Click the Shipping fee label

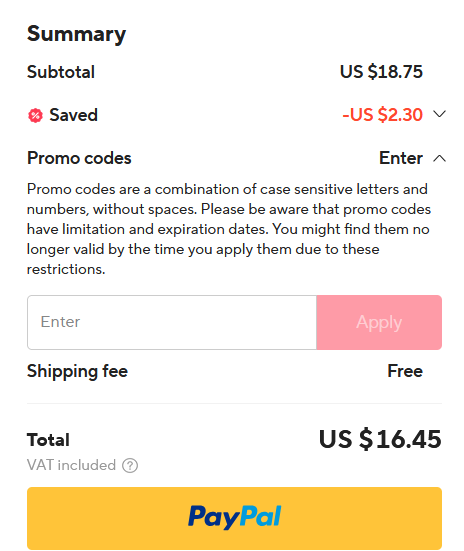click(77, 372)
